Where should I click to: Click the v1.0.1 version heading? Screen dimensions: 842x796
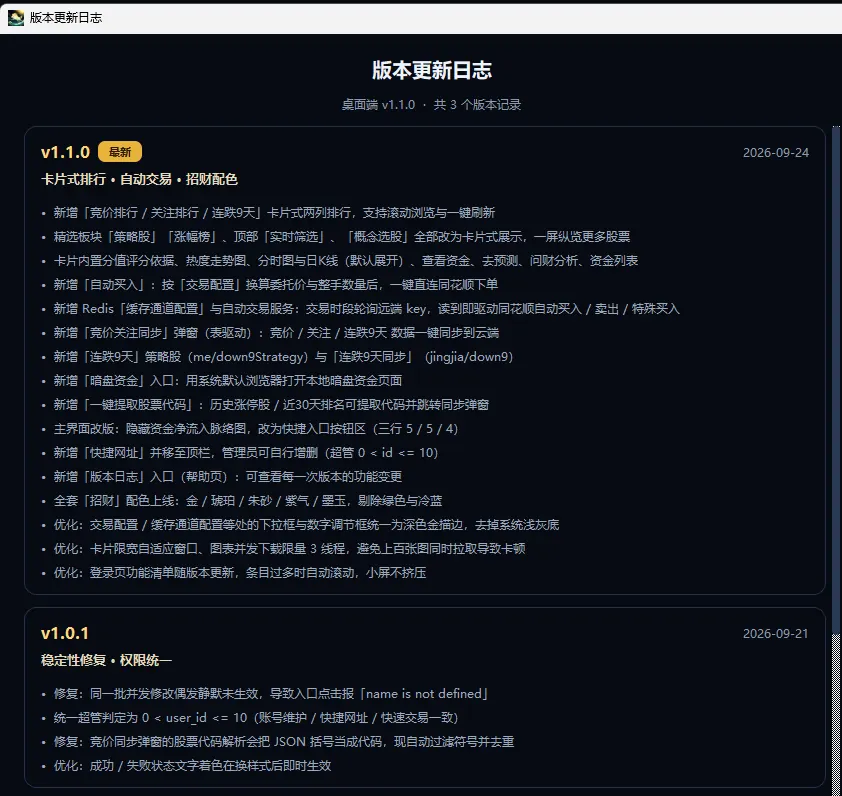[x=65, y=633]
